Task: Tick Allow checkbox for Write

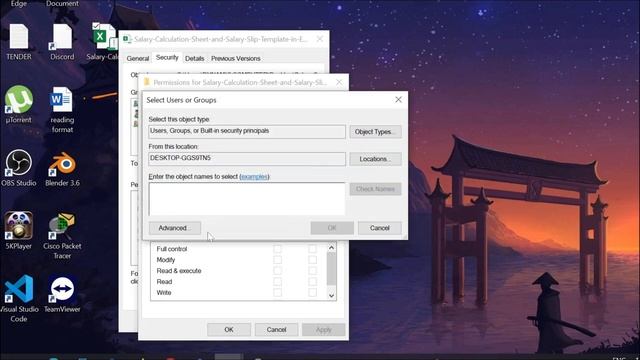Action: pyautogui.click(x=278, y=292)
